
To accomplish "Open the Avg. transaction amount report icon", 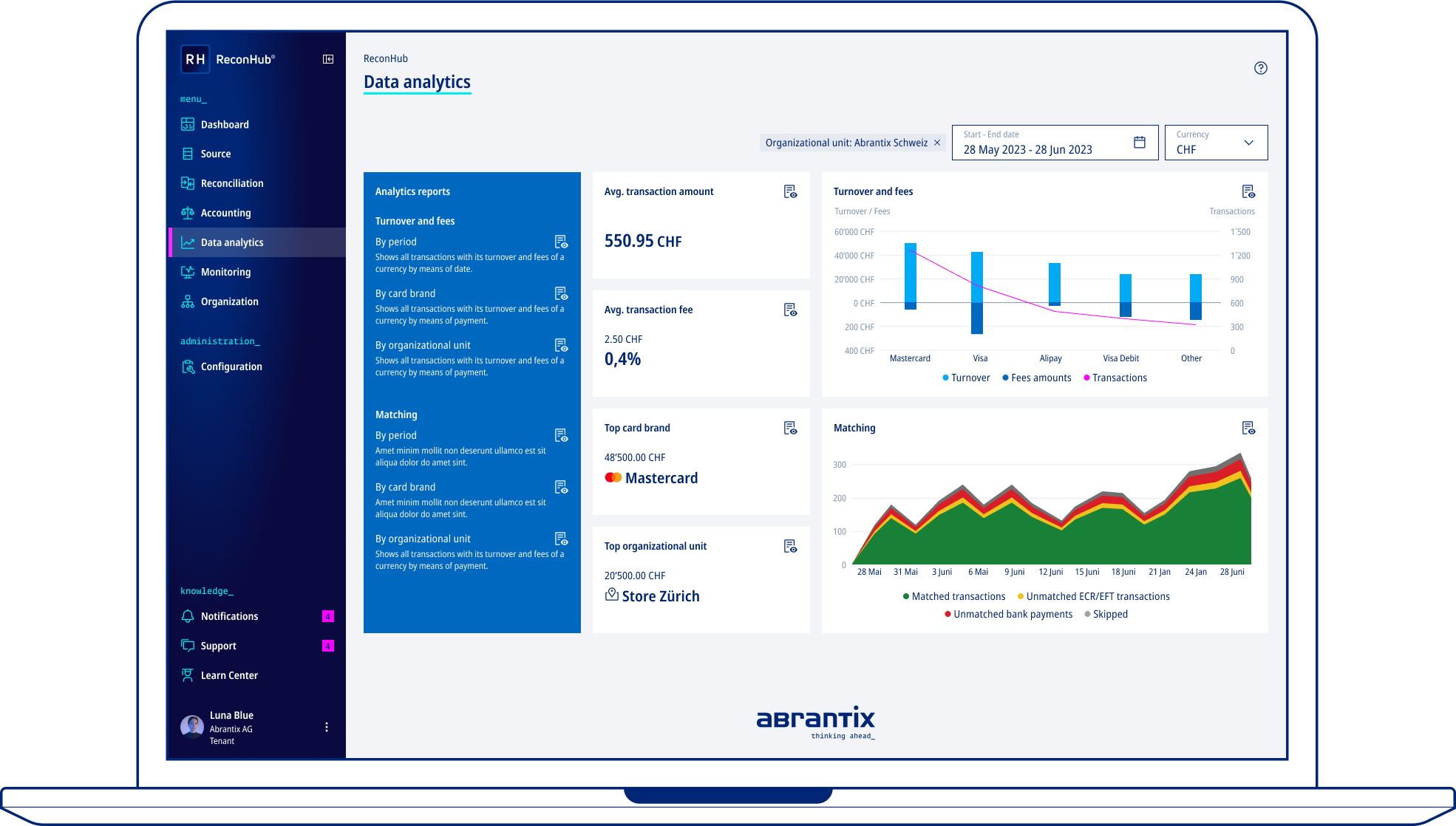I will click(x=791, y=191).
